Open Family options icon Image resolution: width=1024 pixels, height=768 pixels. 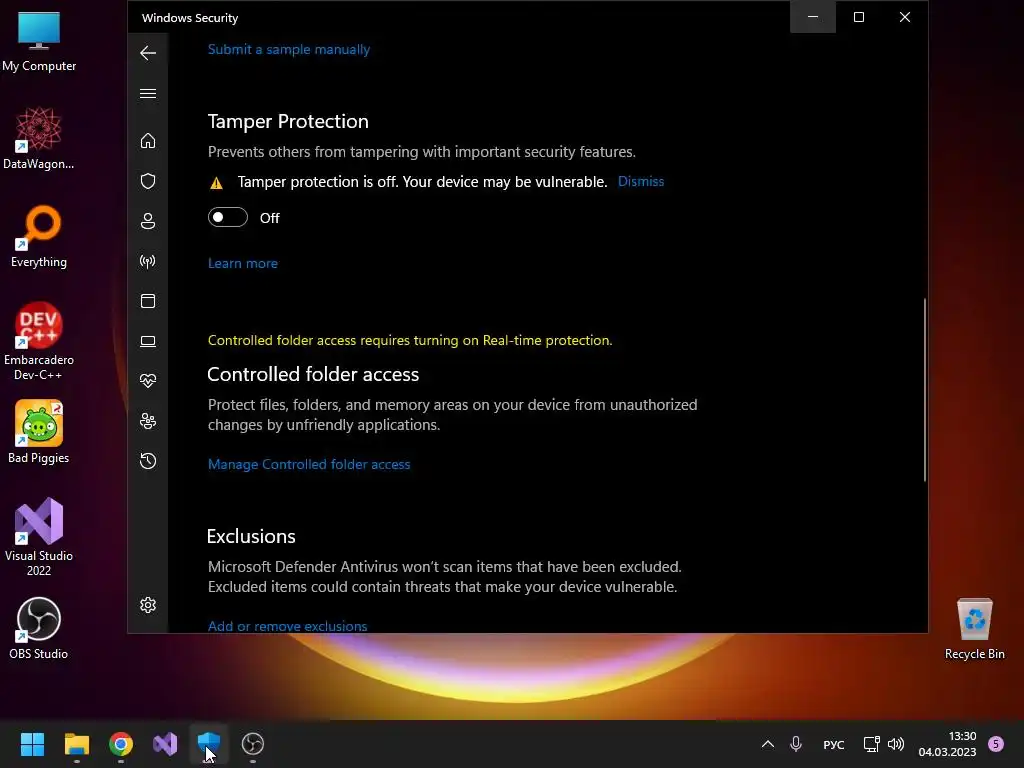[148, 421]
